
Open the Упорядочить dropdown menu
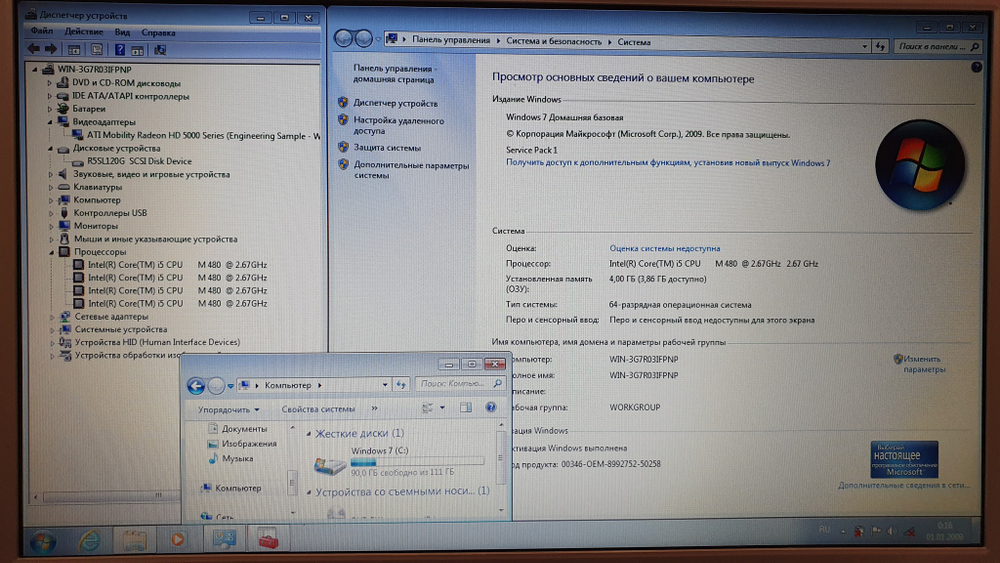point(228,409)
